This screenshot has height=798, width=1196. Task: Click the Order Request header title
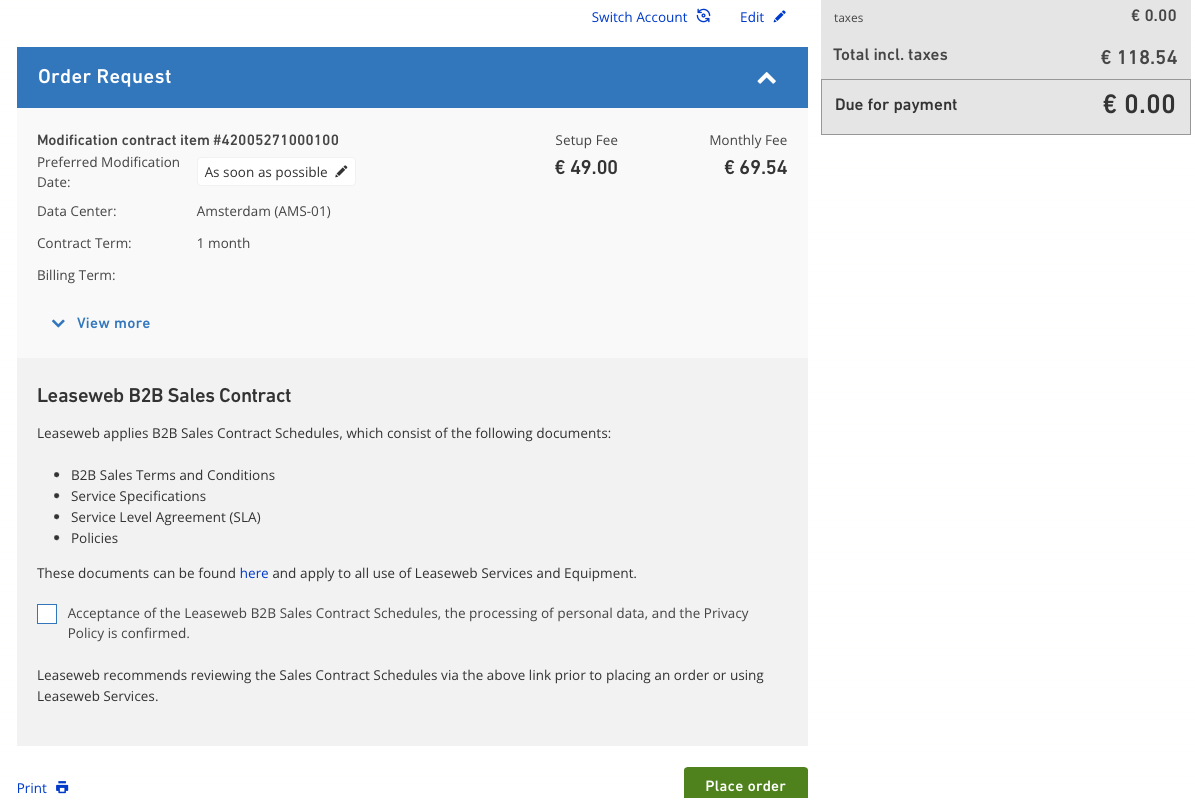pyautogui.click(x=105, y=77)
